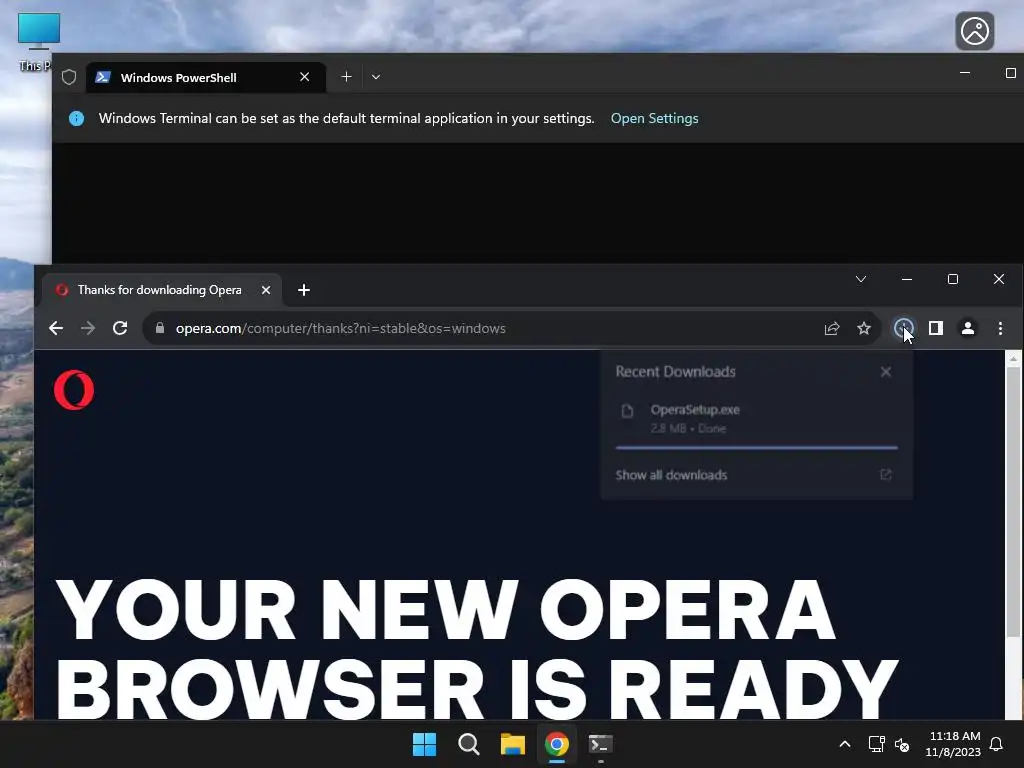Open taskbar Search

tap(468, 744)
